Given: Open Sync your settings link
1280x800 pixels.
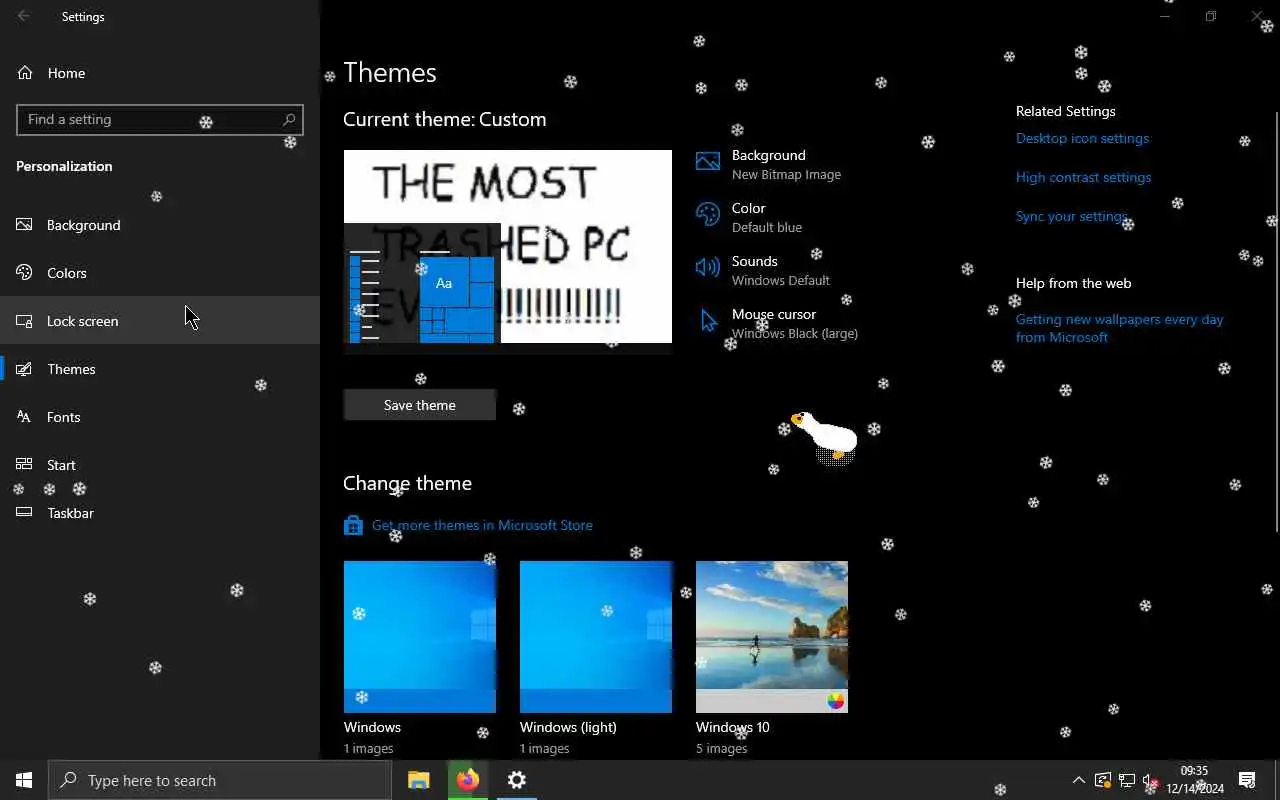Looking at the screenshot, I should (x=1072, y=216).
